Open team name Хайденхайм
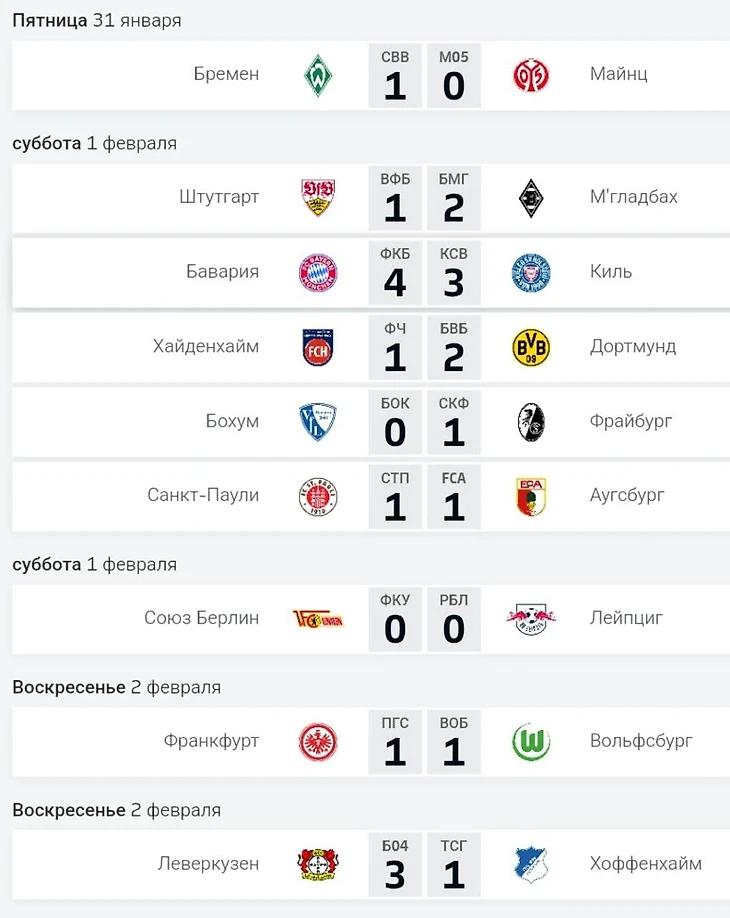This screenshot has width=730, height=918. click(x=206, y=347)
